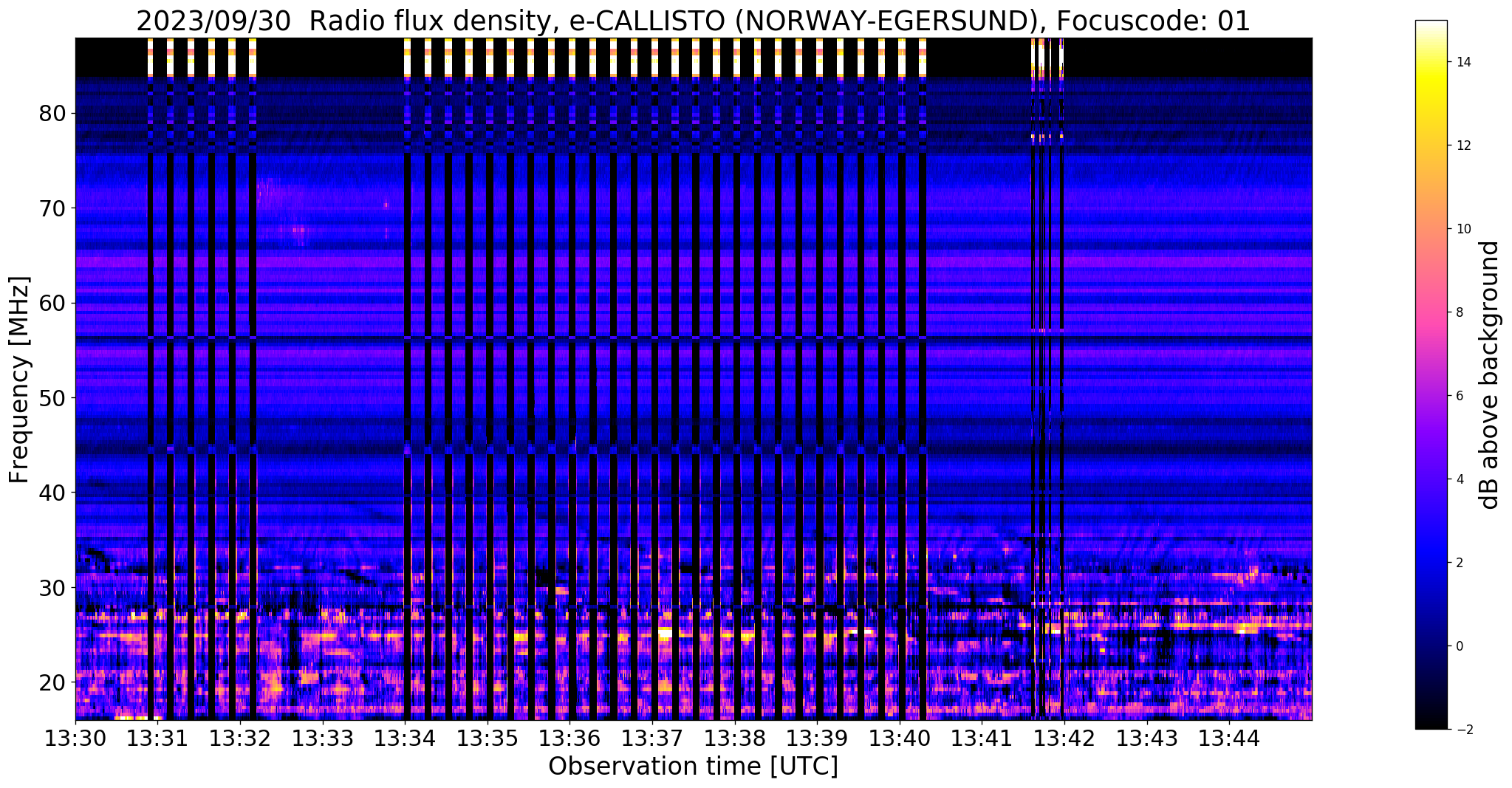Click the 50 MHz frequency tick label
The image size is (1512, 788).
54,397
